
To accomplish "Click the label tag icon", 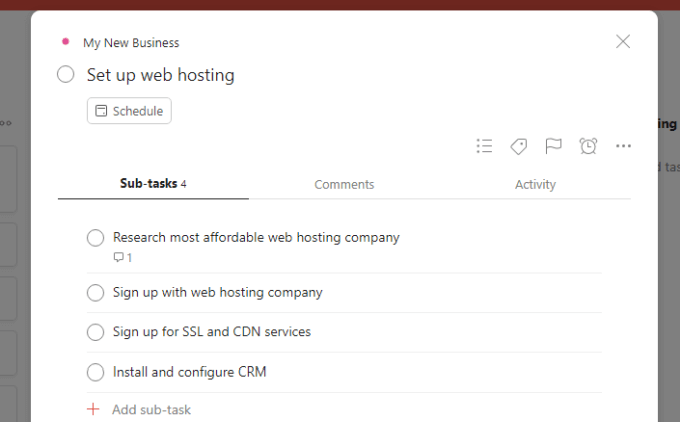I will coord(519,146).
